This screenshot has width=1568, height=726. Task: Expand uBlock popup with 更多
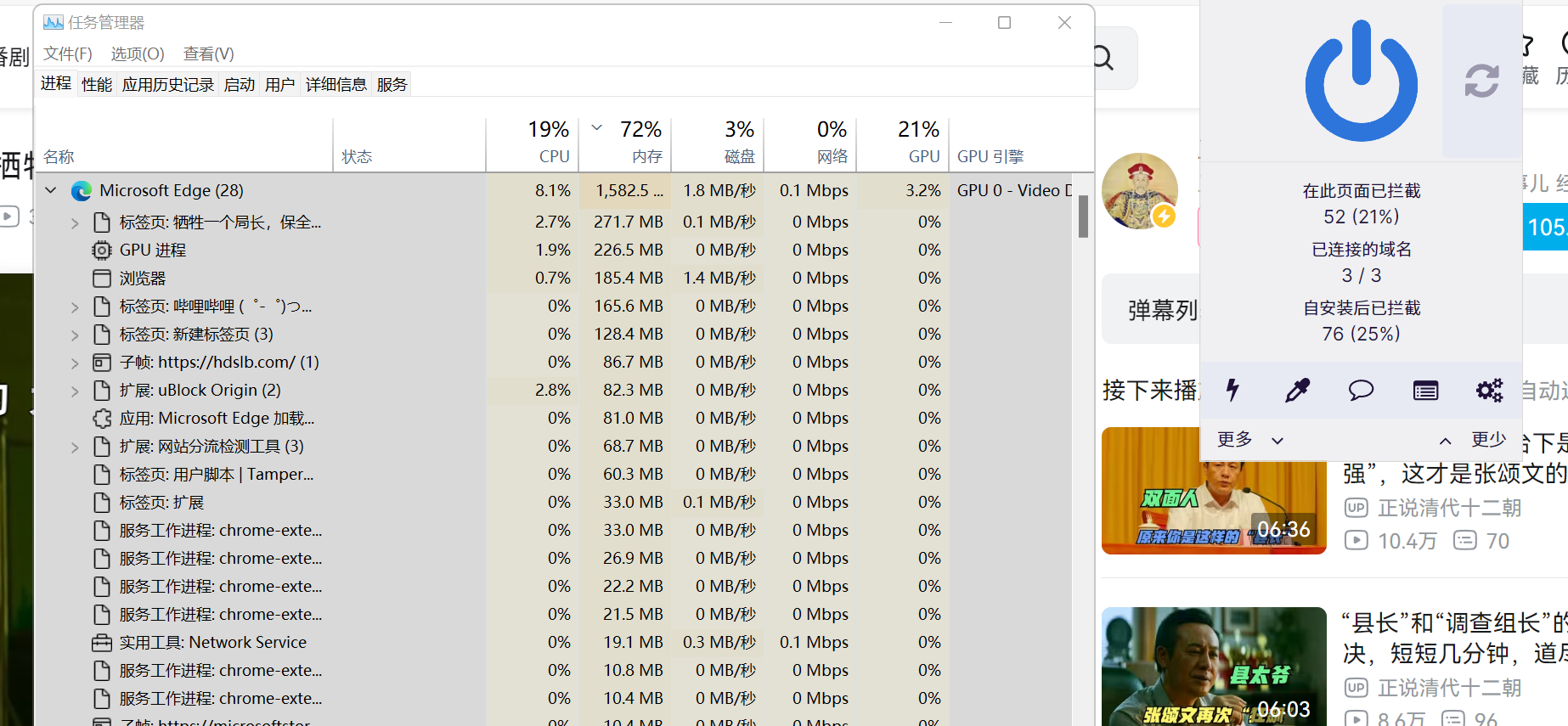(1249, 439)
